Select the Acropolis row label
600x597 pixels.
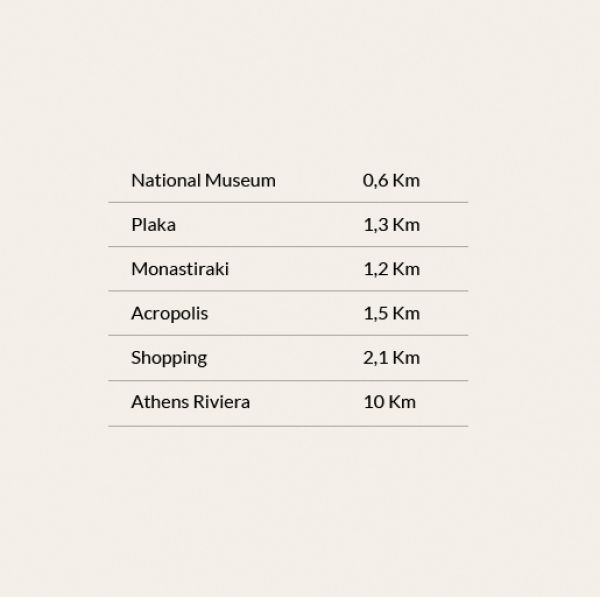point(170,313)
